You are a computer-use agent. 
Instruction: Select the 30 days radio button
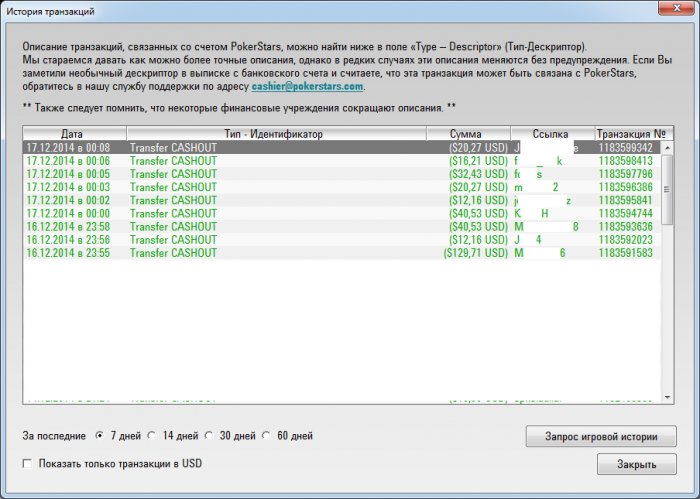coord(209,436)
